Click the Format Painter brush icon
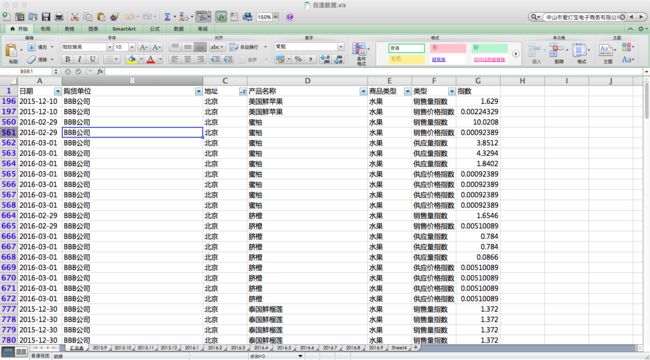 point(114,17)
